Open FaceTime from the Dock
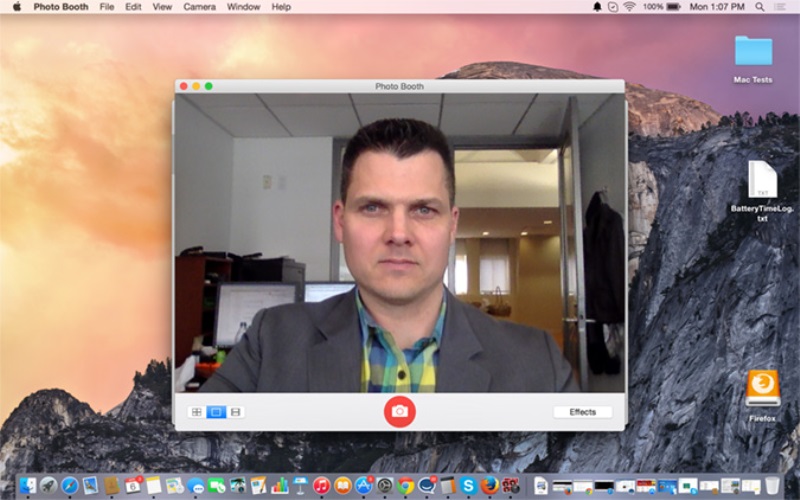 217,485
